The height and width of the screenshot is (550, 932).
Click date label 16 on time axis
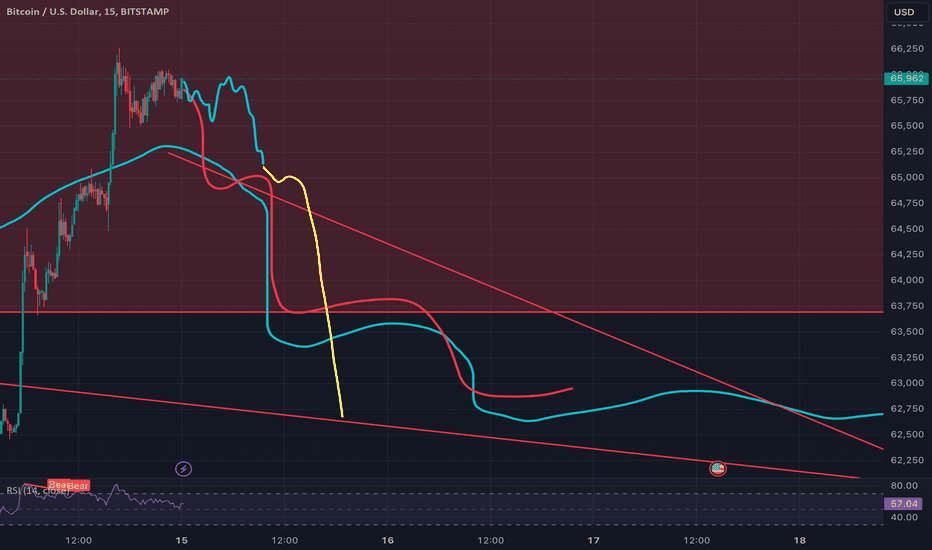click(388, 540)
